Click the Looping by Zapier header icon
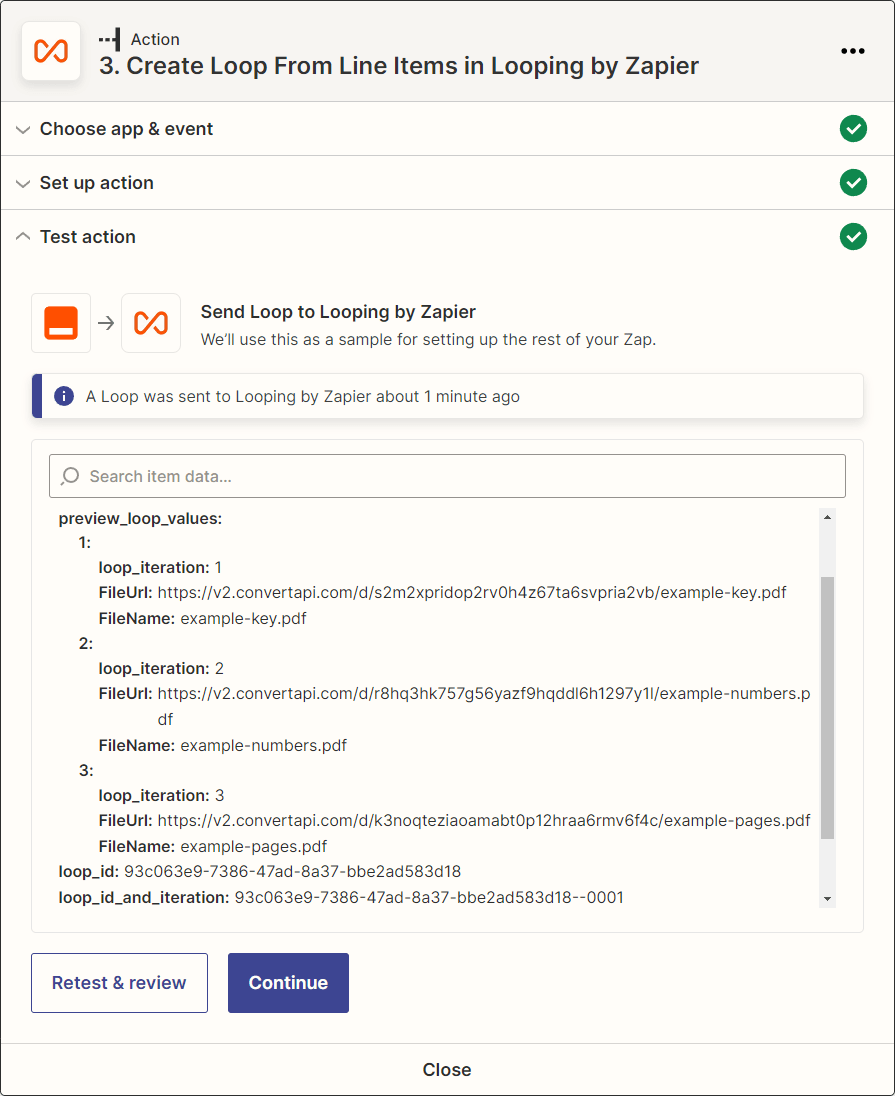Viewport: 895px width, 1096px height. pos(51,51)
